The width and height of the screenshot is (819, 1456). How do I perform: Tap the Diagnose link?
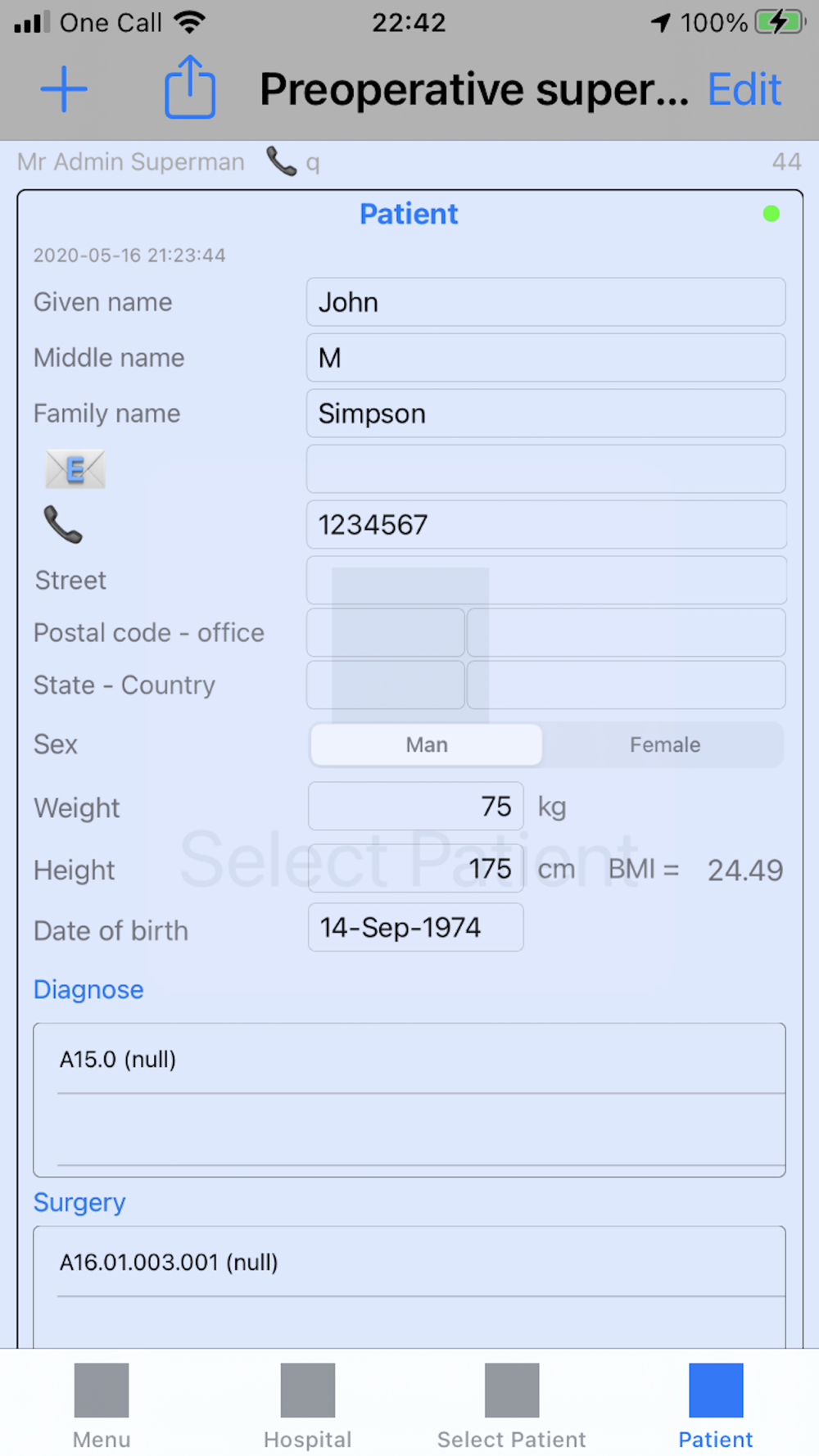tap(88, 989)
